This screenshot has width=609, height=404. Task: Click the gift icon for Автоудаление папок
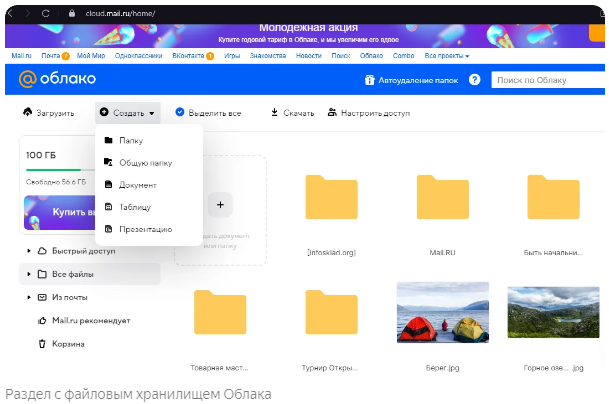[369, 80]
